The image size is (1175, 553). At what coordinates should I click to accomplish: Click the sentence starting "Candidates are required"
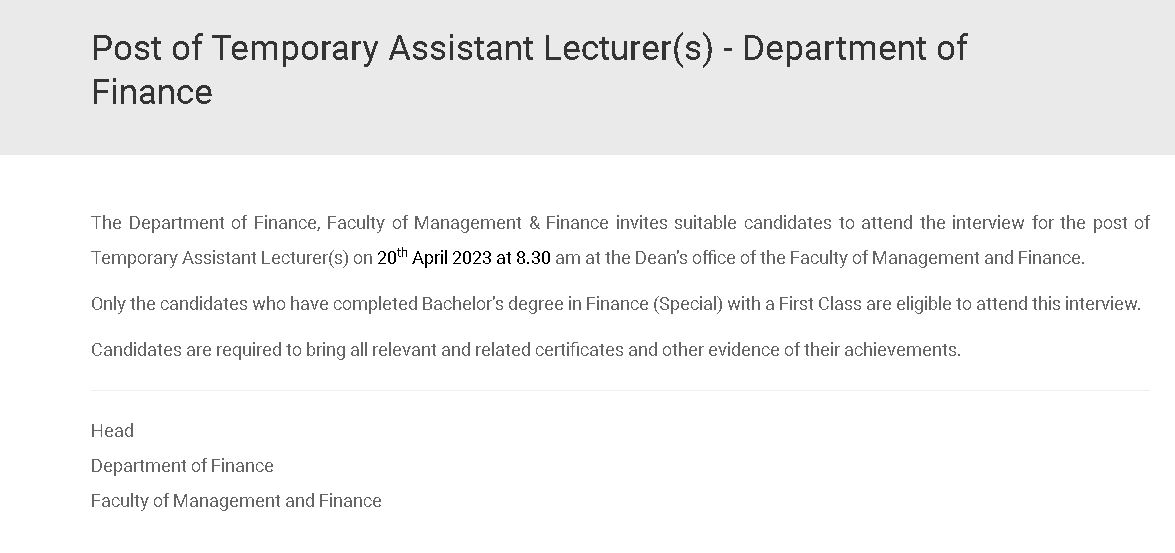[x=525, y=350]
